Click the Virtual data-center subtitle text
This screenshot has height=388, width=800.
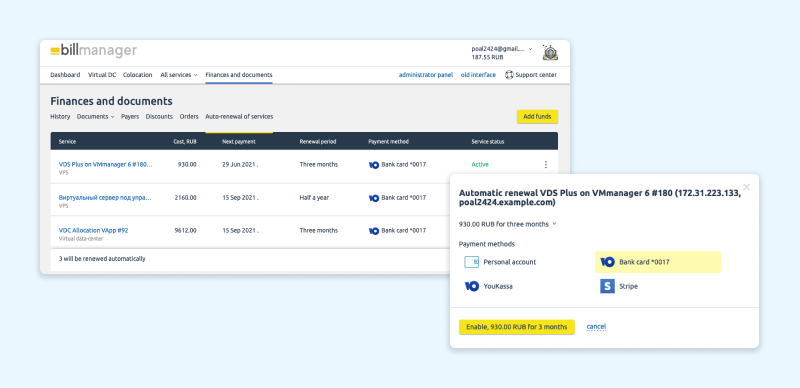pyautogui.click(x=81, y=238)
